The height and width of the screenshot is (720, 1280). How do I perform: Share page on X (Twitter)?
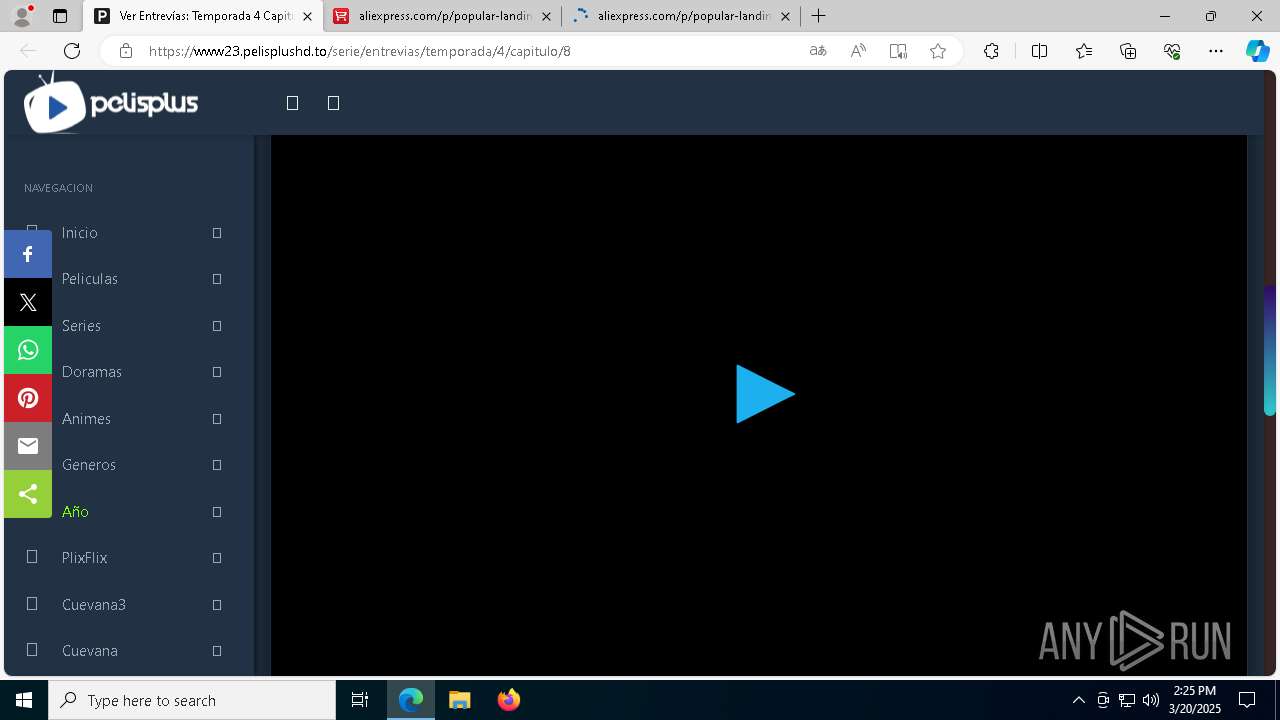point(28,302)
